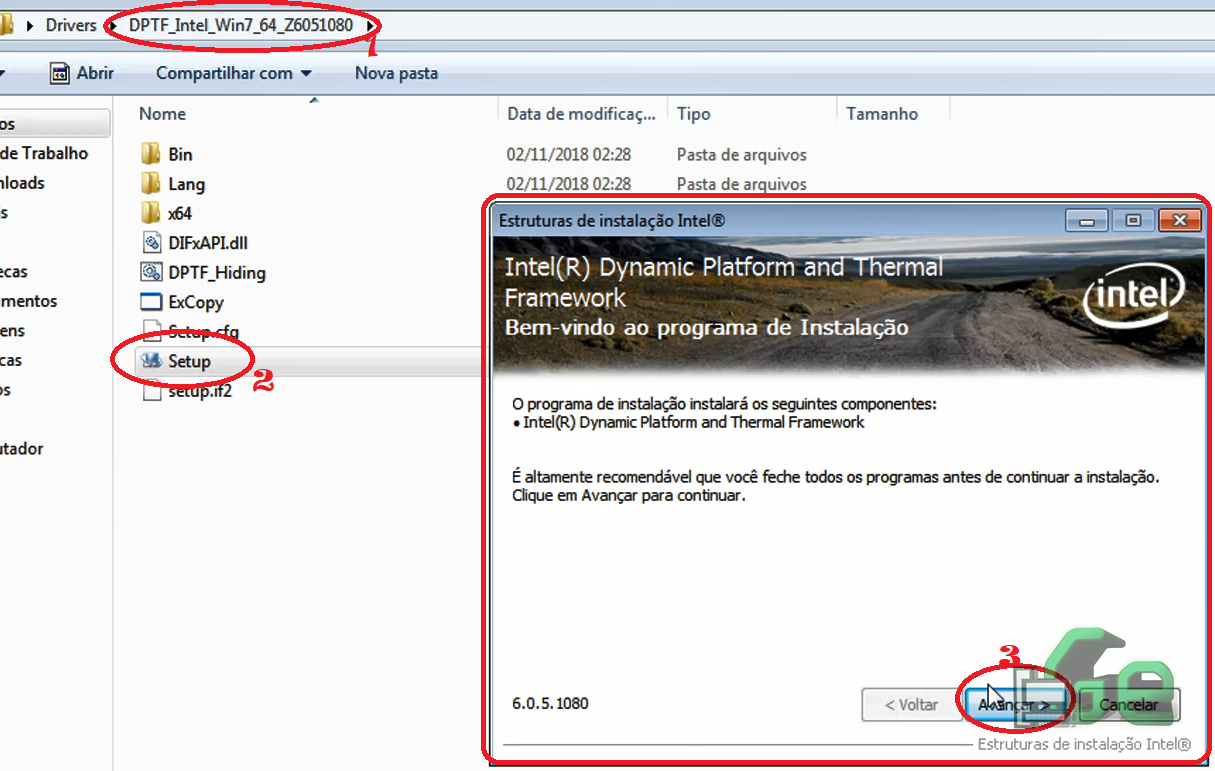The height and width of the screenshot is (771, 1215).
Task: Click the Abrir toolbar icon
Action: (x=60, y=73)
